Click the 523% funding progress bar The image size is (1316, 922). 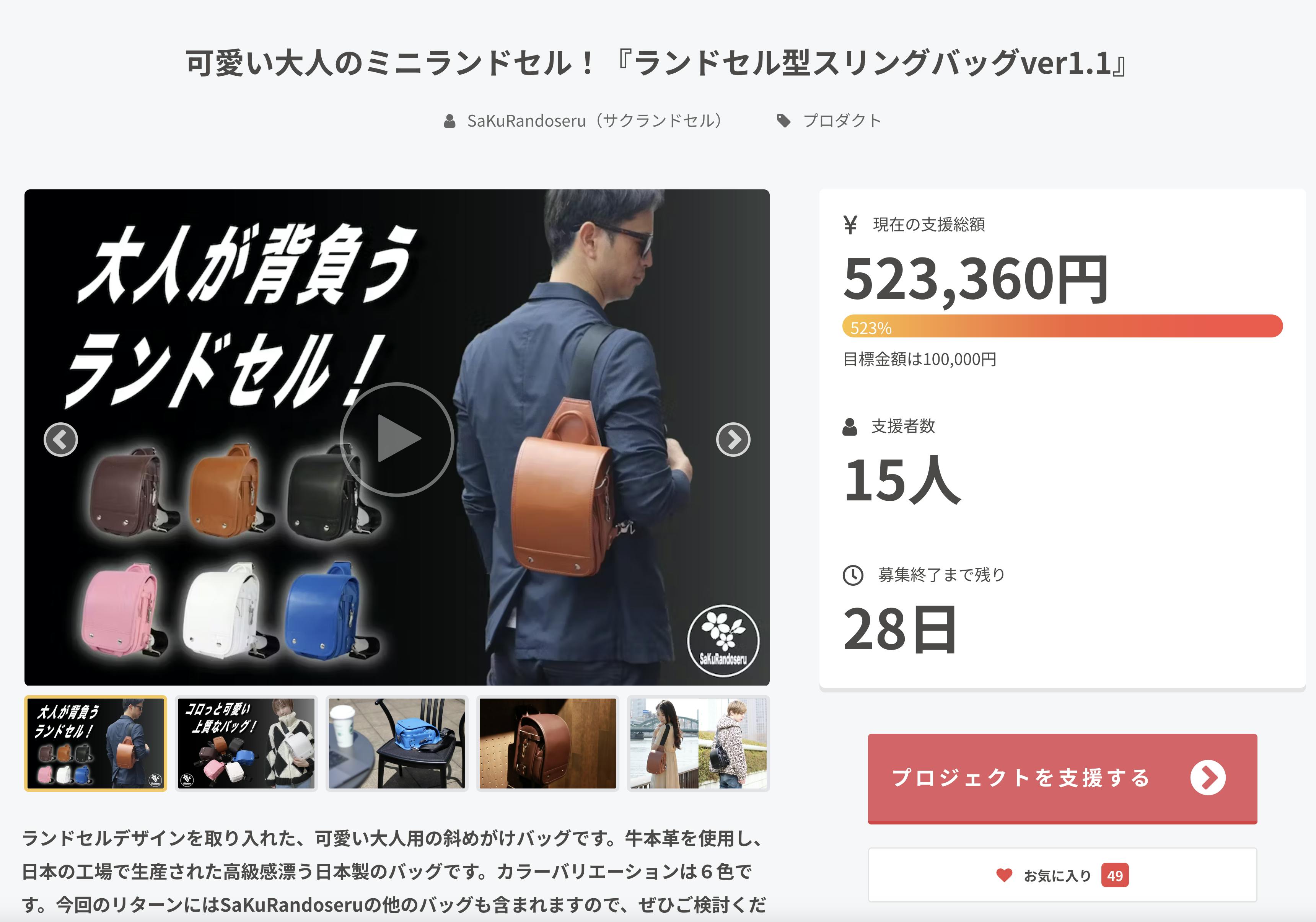pos(1062,326)
